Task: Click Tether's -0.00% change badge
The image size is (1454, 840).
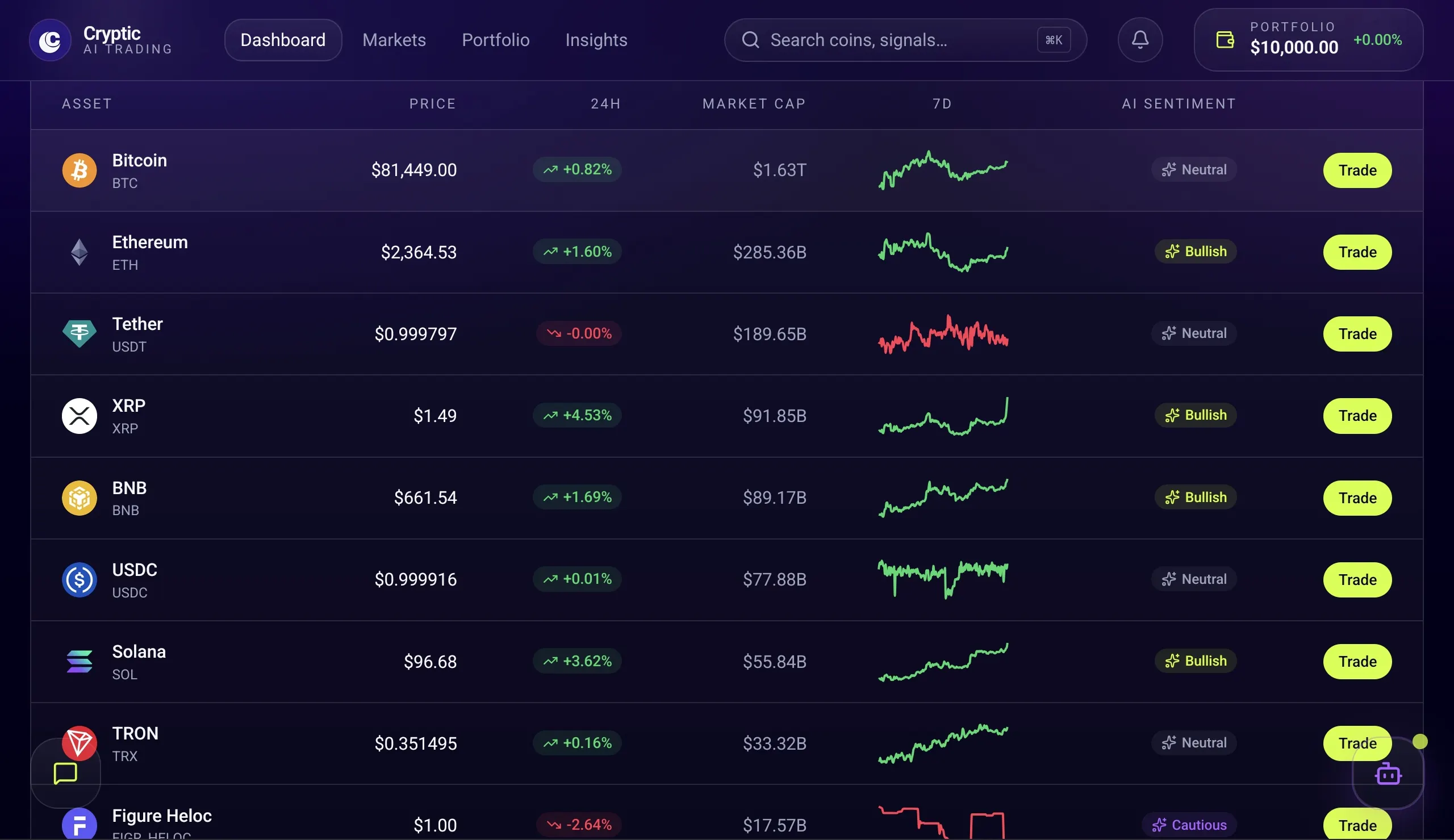Action: (579, 333)
